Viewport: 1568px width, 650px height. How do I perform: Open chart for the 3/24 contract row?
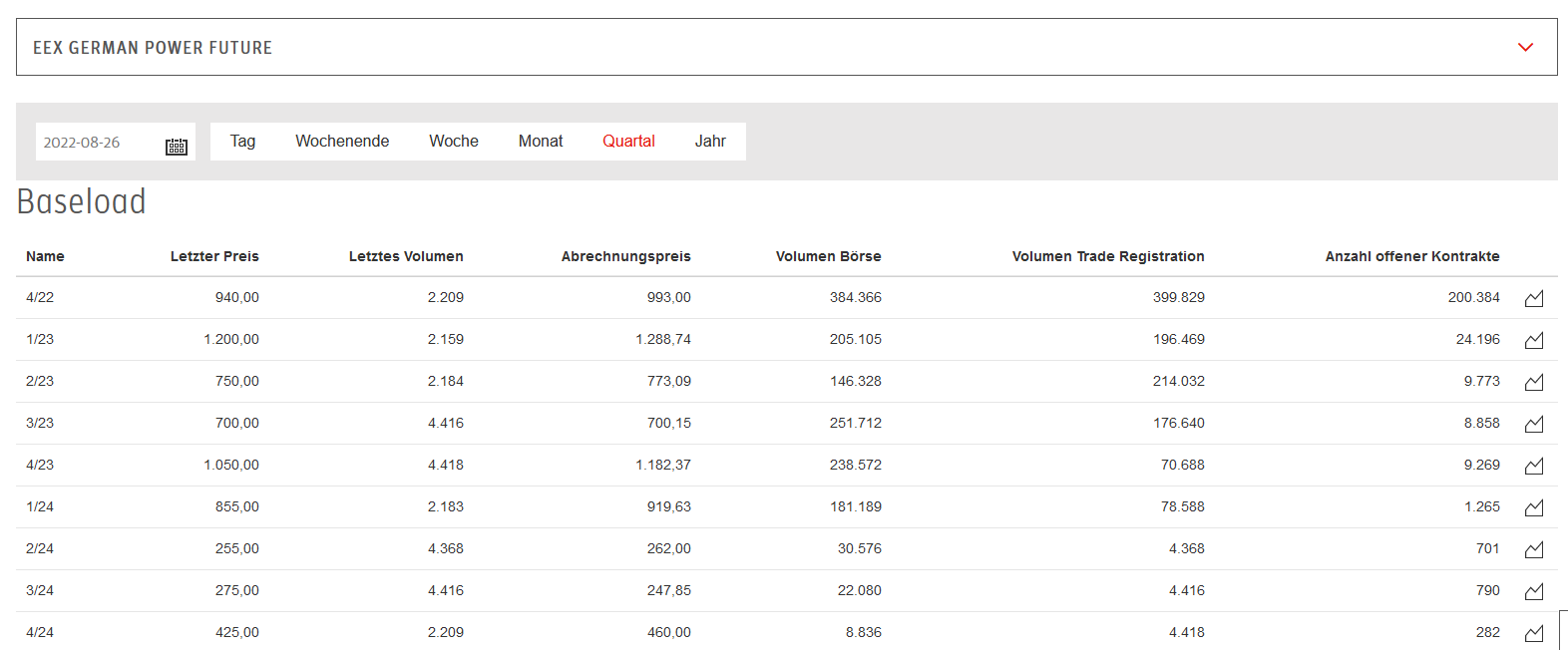click(1534, 591)
